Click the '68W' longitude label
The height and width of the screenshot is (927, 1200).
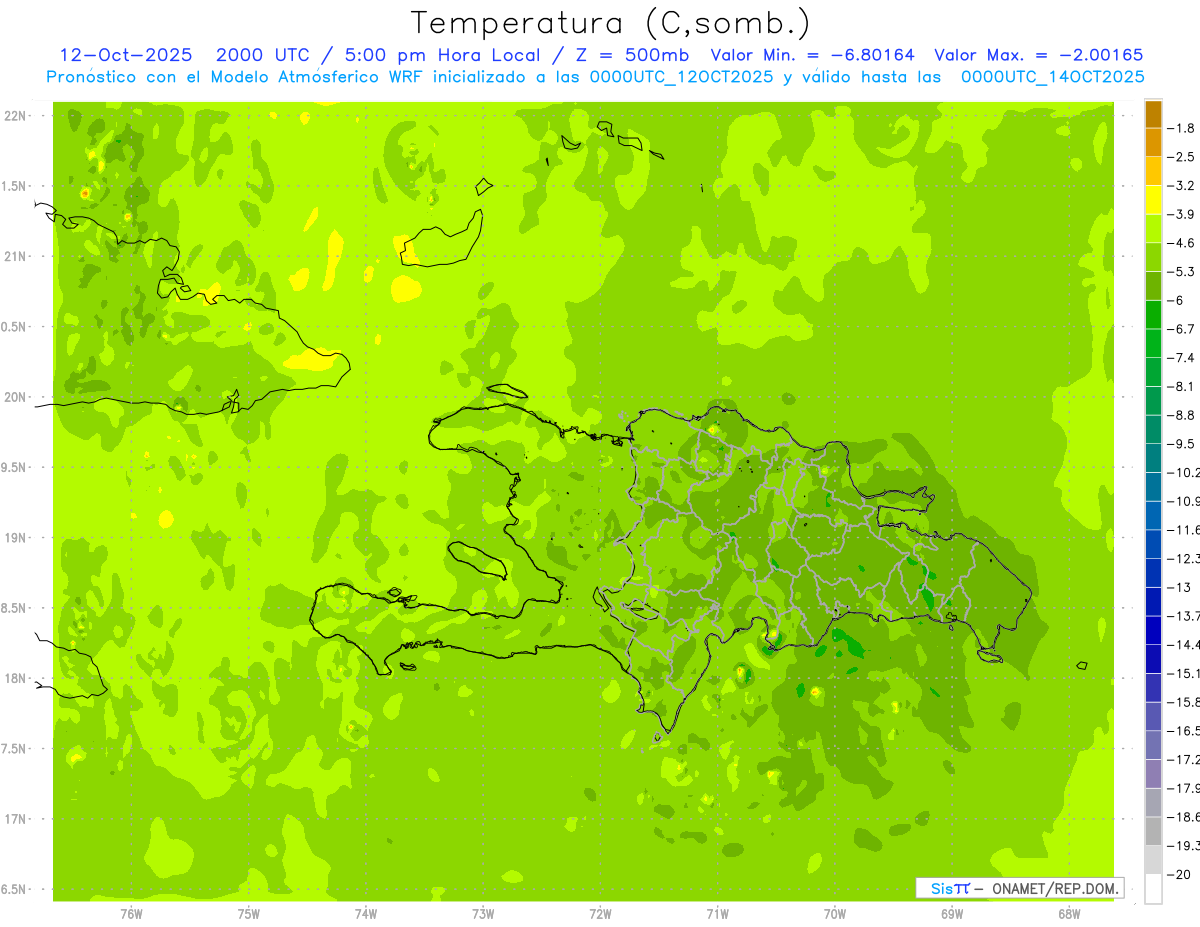coord(1068,913)
